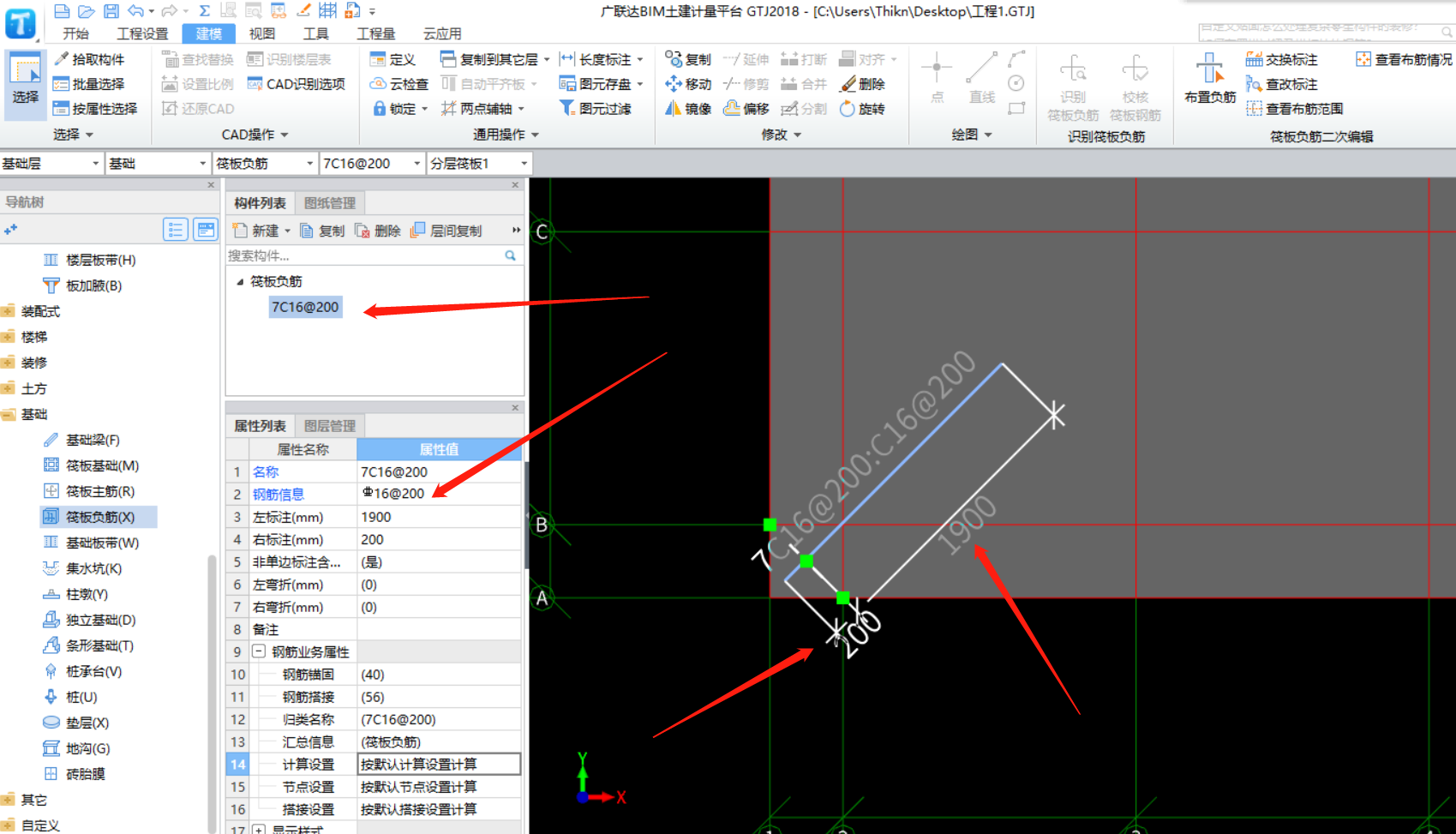
Task: Open the 开始 ribbon tab
Action: click(75, 33)
